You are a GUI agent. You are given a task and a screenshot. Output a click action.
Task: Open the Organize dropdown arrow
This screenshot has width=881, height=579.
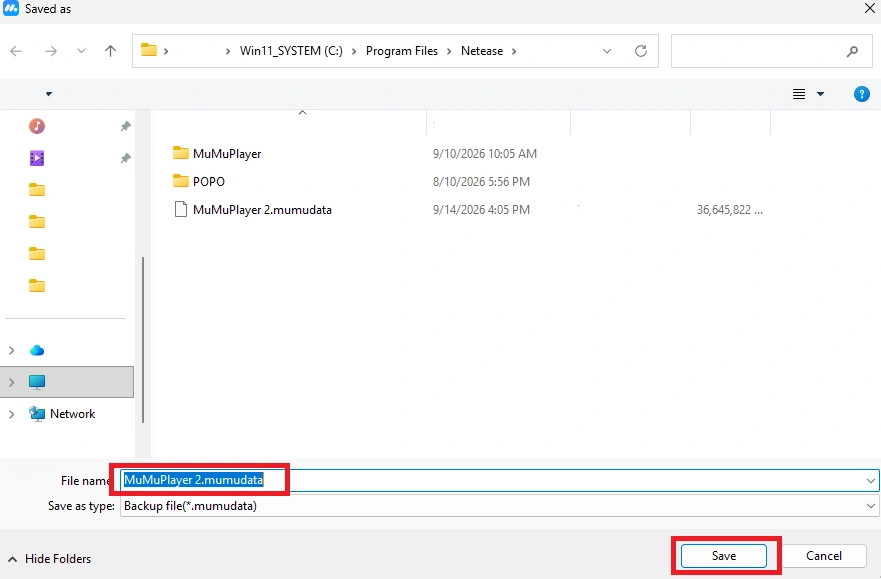49,94
